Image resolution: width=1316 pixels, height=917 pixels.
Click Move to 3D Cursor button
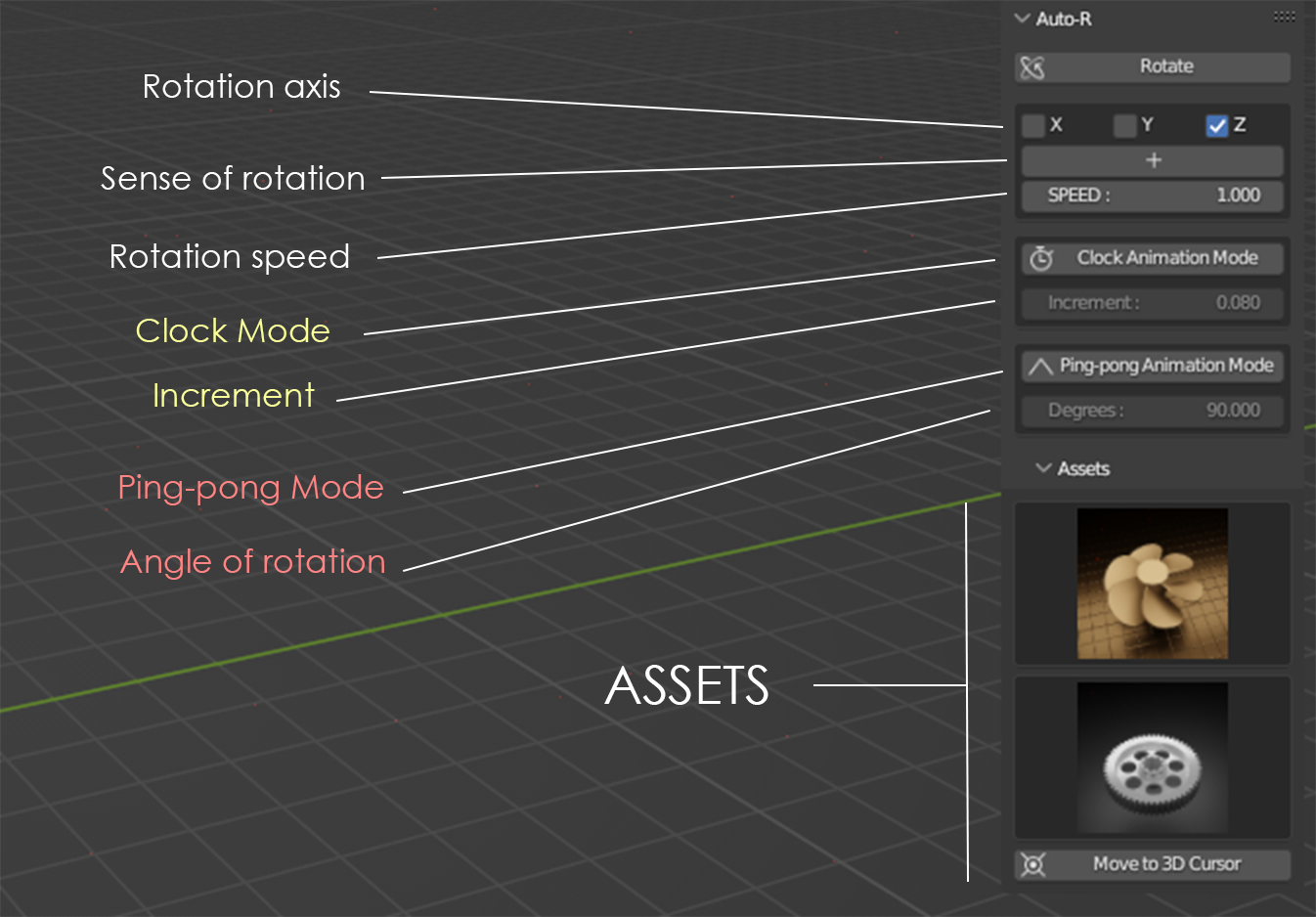[1153, 864]
